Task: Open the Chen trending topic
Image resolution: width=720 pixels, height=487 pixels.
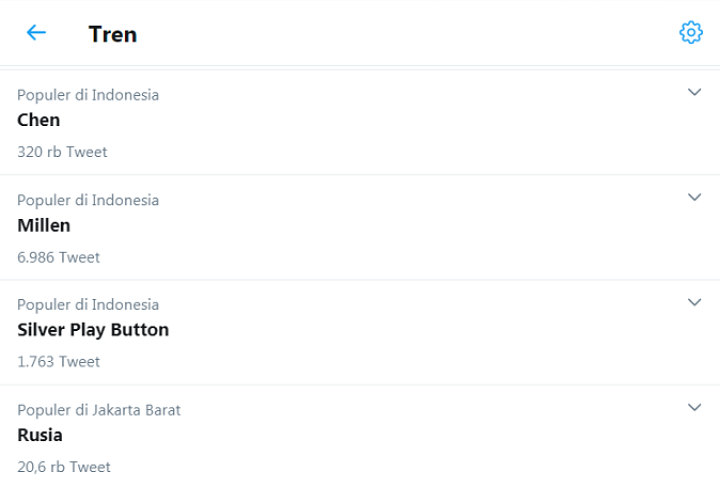Action: (x=39, y=120)
